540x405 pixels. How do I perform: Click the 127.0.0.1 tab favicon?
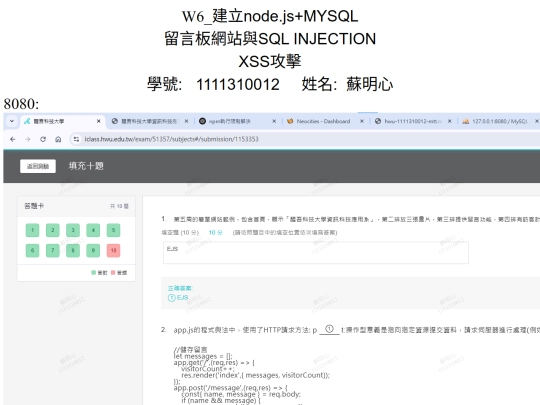coord(466,121)
